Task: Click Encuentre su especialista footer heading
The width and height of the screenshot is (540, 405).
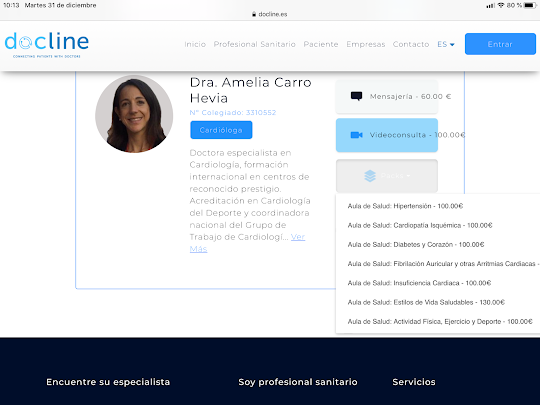Action: tap(108, 382)
